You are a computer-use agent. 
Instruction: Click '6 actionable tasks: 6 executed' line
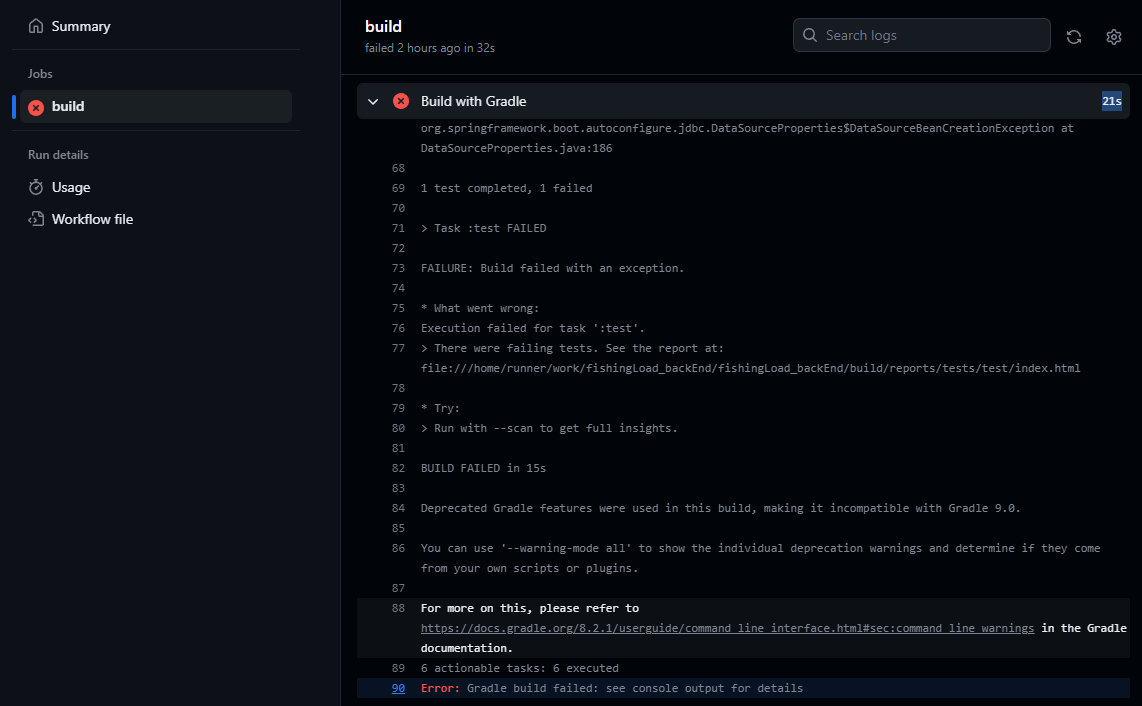click(x=520, y=668)
